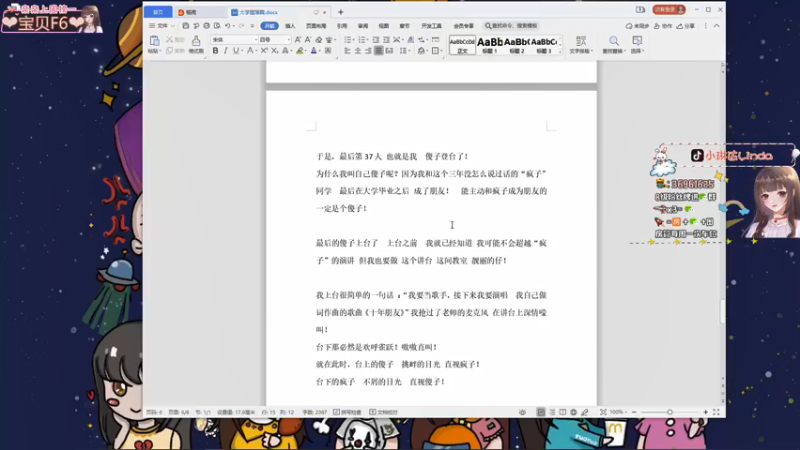Expand the styles gallery arrow
Viewport: 800px width, 450px height.
tap(560, 51)
